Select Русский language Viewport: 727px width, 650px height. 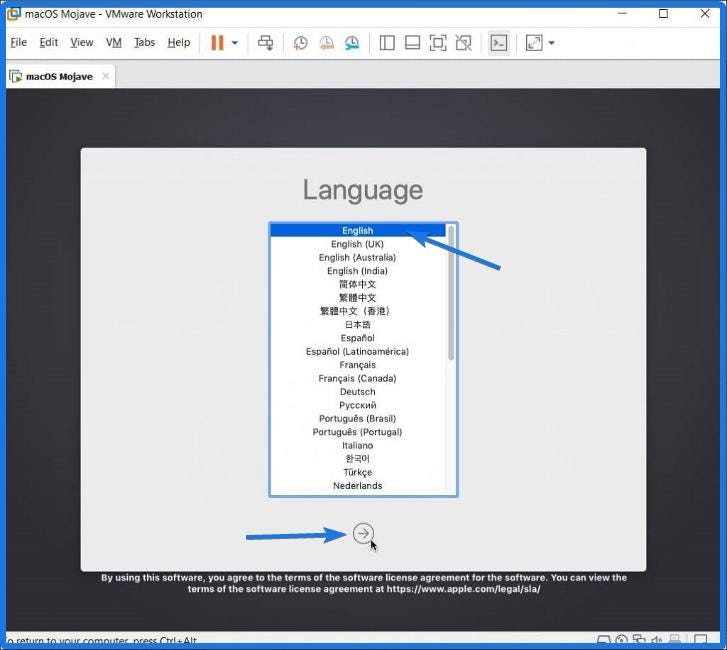coord(357,405)
